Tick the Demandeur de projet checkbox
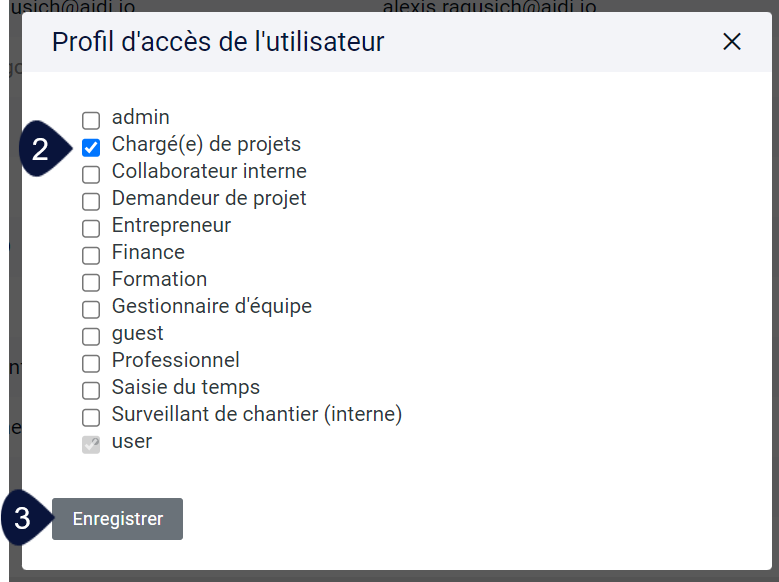779x582 pixels. pyautogui.click(x=91, y=201)
